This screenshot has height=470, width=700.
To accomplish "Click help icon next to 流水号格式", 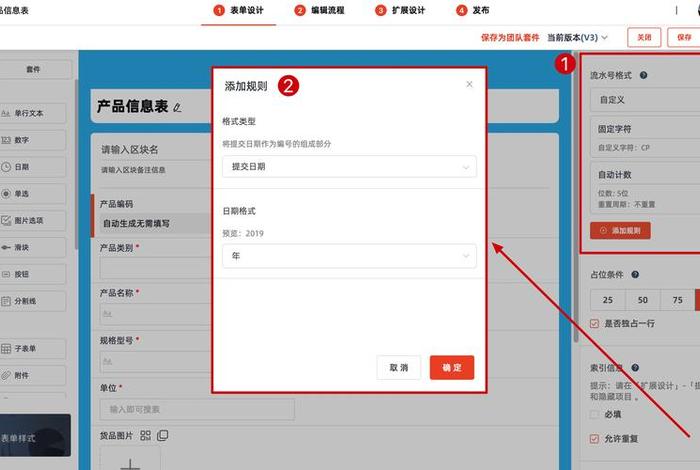I will 643,75.
